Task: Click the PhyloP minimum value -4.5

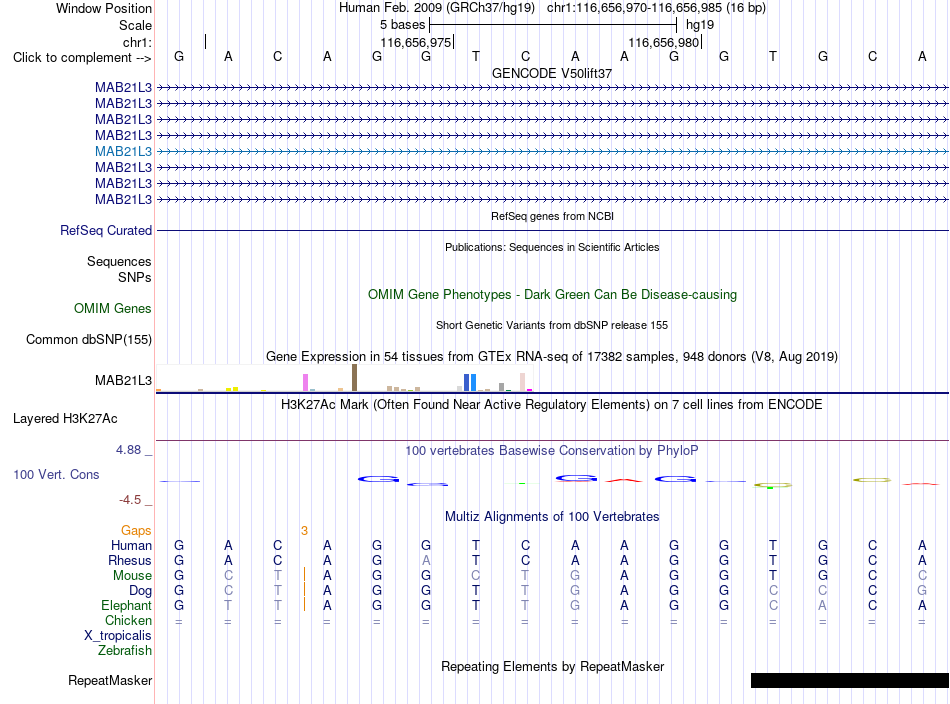Action: click(x=130, y=500)
